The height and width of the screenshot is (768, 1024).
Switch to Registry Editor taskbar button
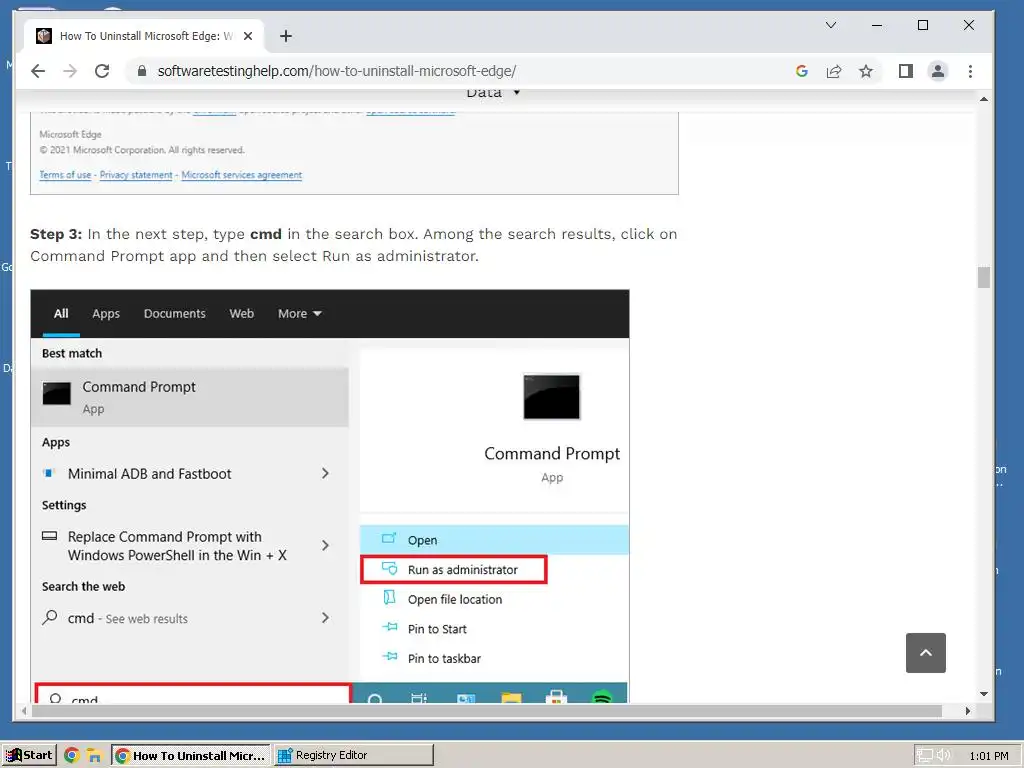point(353,755)
